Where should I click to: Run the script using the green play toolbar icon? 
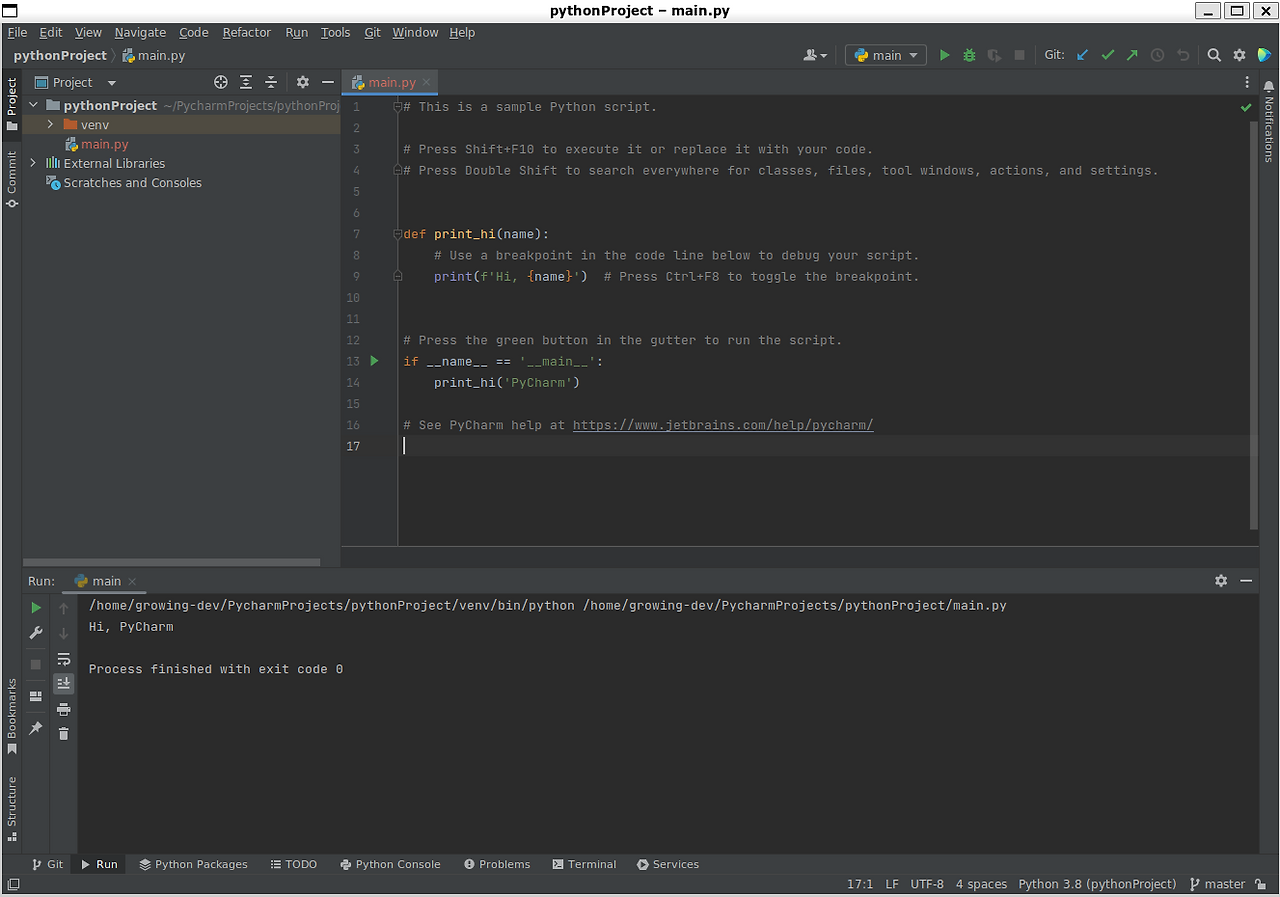point(944,55)
